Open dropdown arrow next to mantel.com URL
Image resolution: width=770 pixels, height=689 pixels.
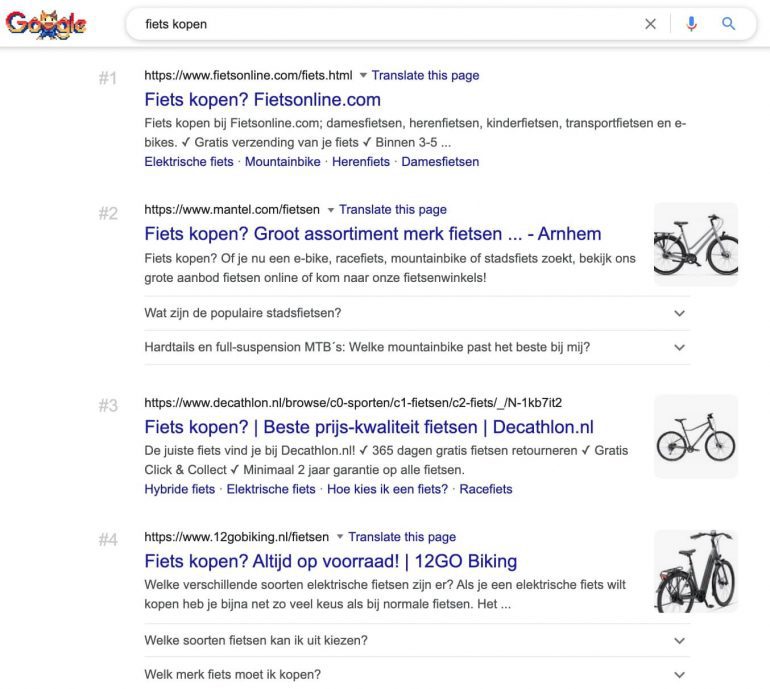331,210
